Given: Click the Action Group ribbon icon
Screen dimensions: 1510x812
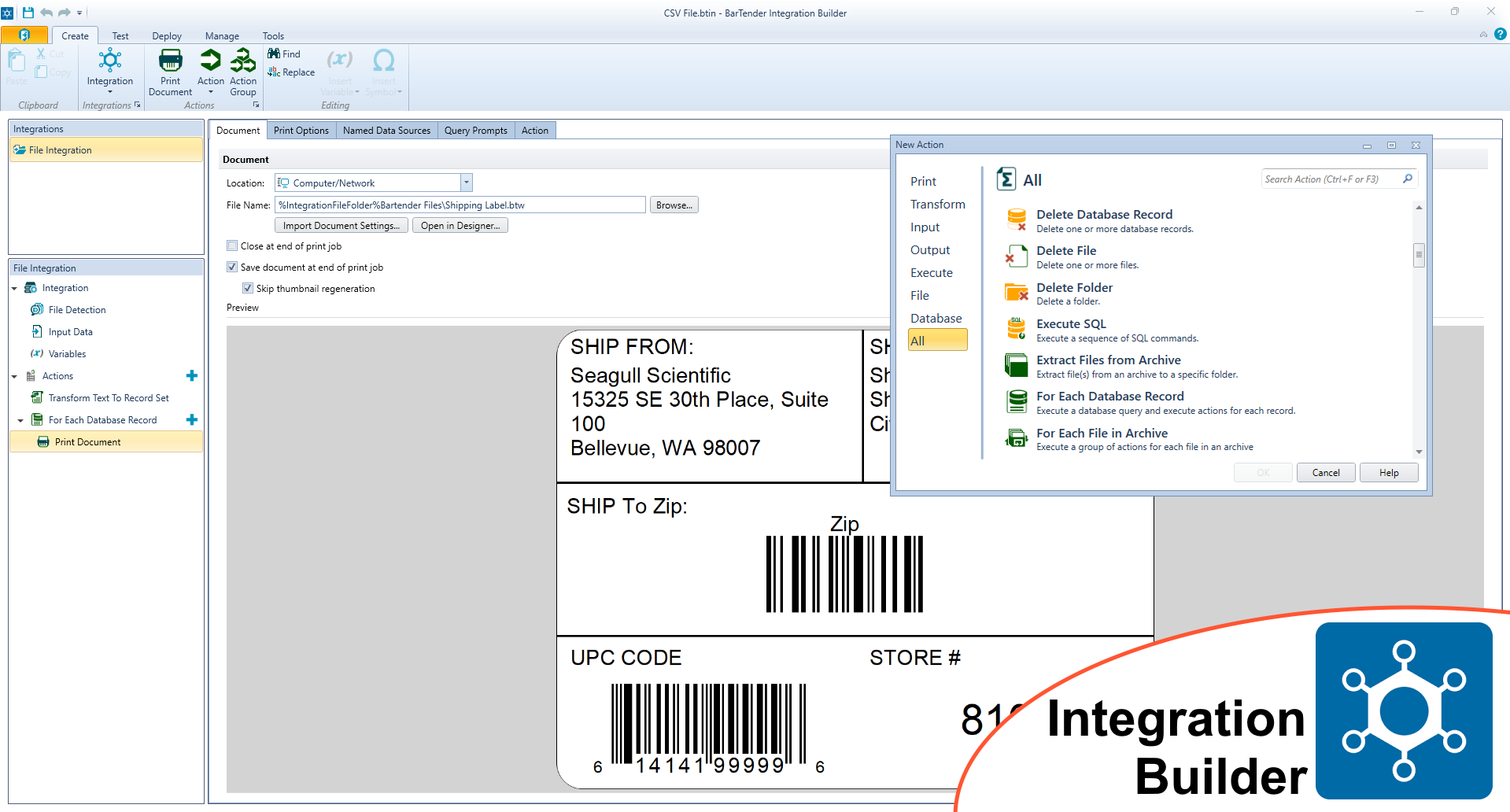Looking at the screenshot, I should click(x=243, y=61).
